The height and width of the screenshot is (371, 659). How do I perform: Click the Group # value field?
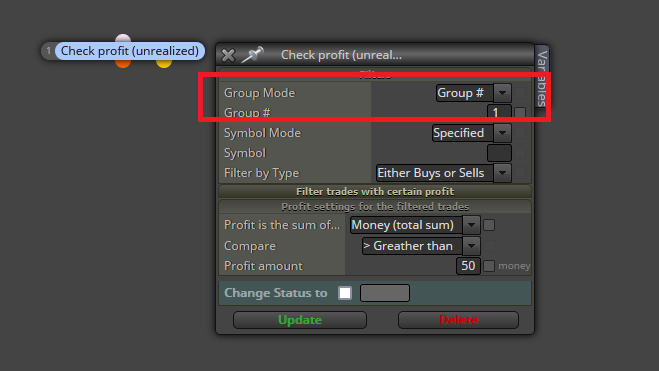[499, 112]
